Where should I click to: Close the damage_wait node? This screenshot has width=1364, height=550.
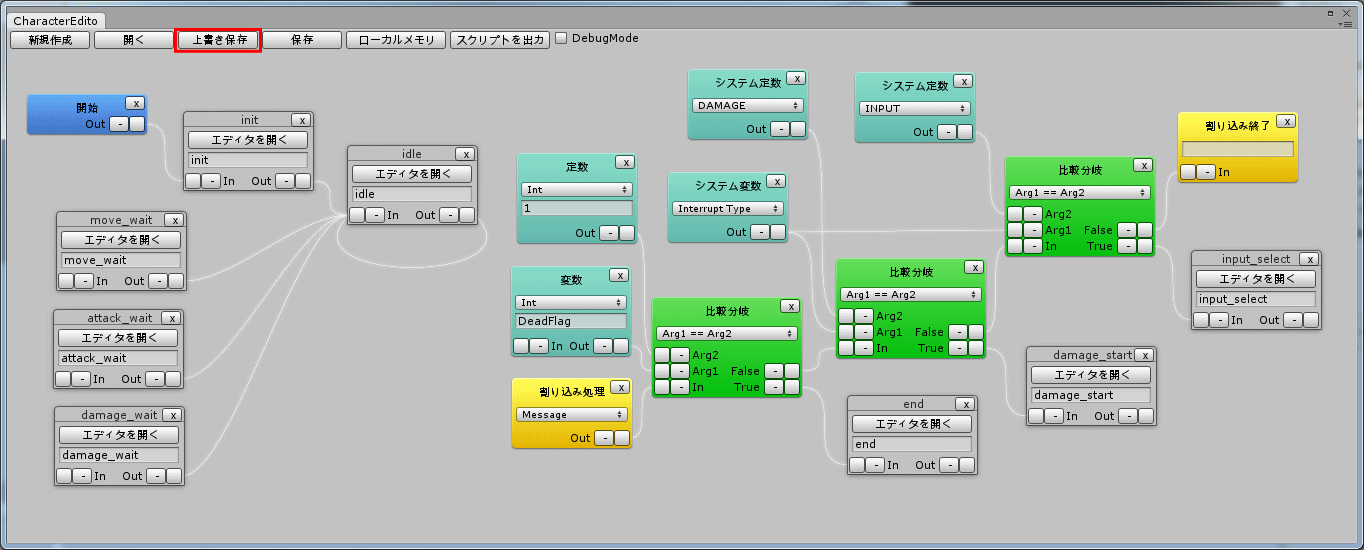173,415
